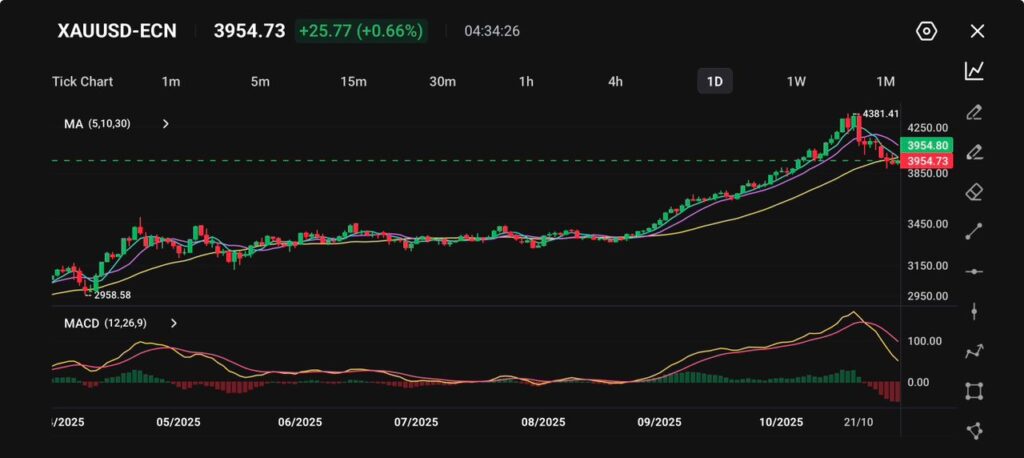Select the 1D timeframe option
This screenshot has height=458, width=1024.
(714, 81)
